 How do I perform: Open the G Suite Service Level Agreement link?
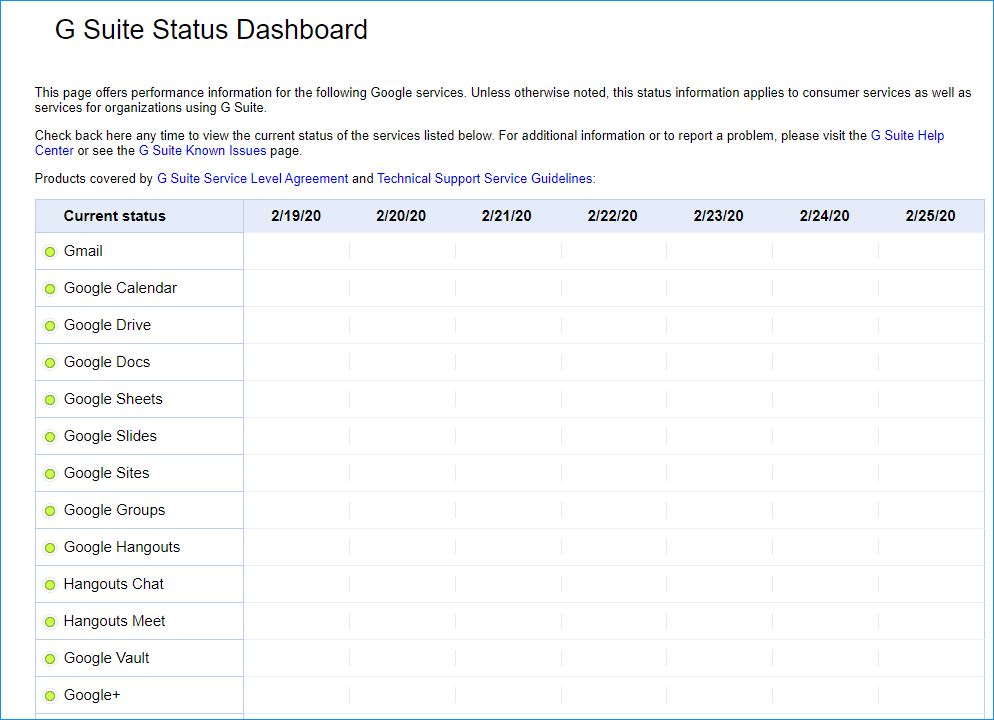click(252, 179)
